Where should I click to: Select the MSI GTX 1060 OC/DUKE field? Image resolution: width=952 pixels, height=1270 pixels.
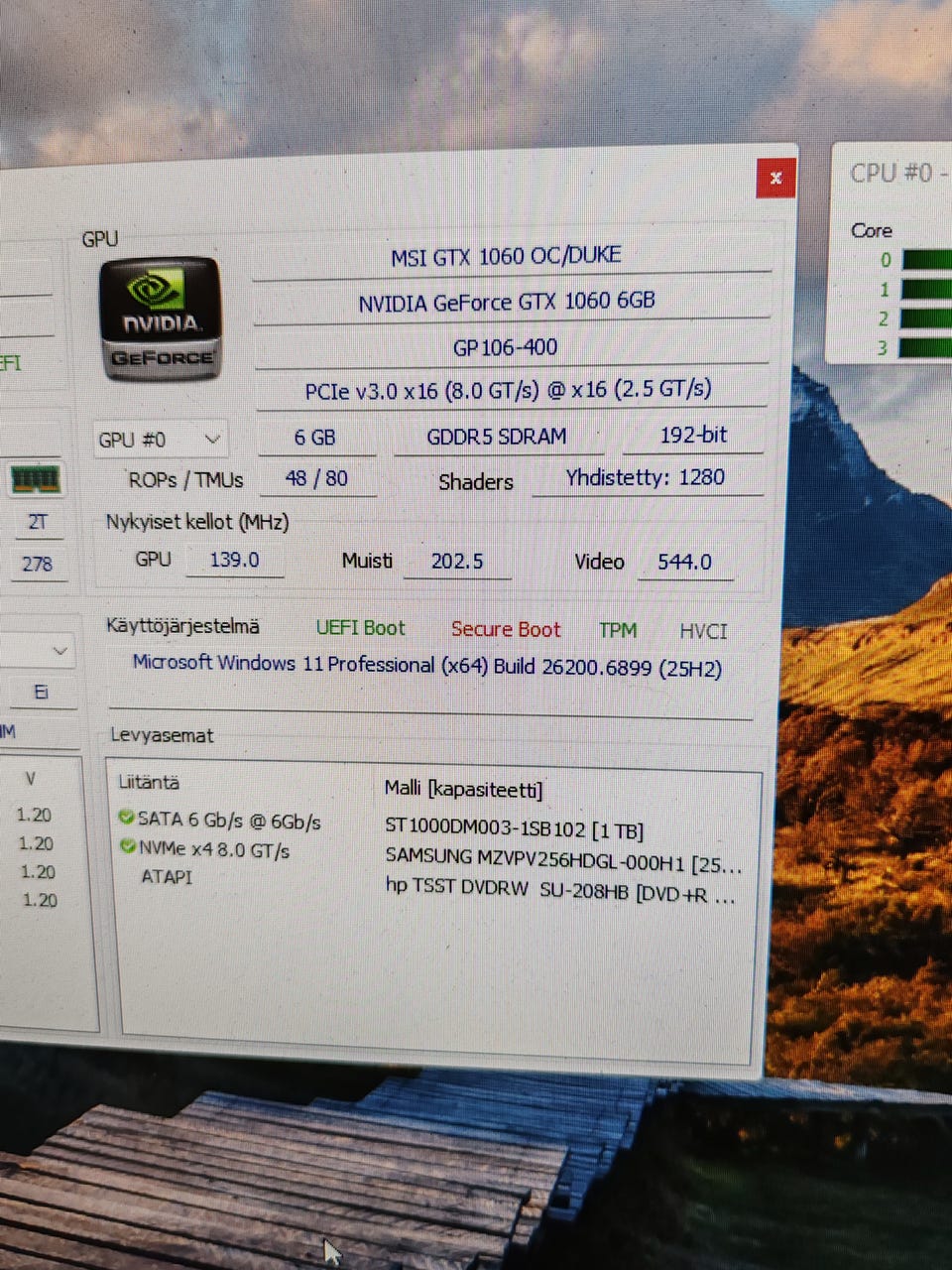(512, 255)
